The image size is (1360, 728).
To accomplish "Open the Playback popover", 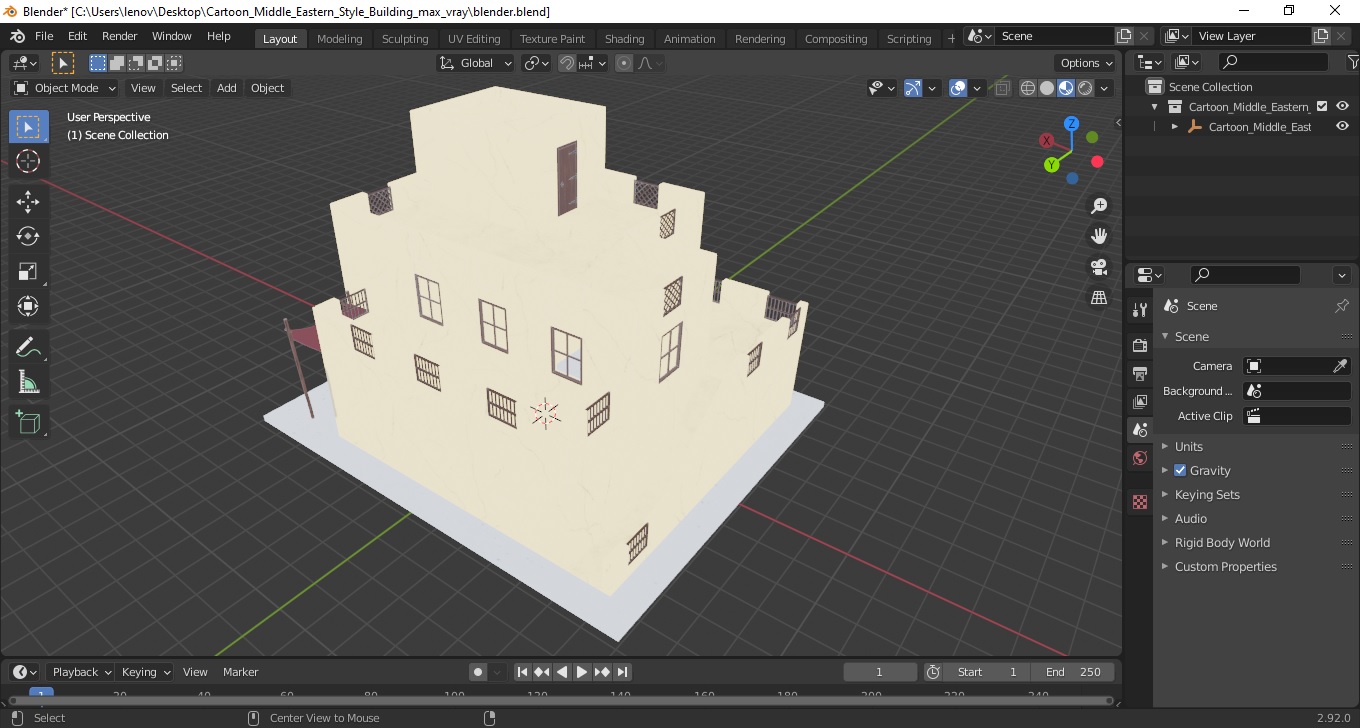I will [81, 672].
